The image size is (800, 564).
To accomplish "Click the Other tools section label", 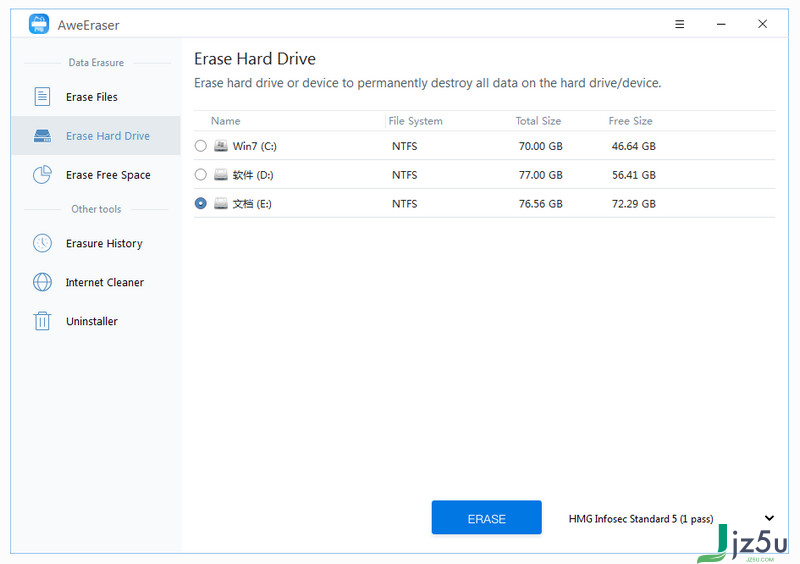I will (96, 209).
